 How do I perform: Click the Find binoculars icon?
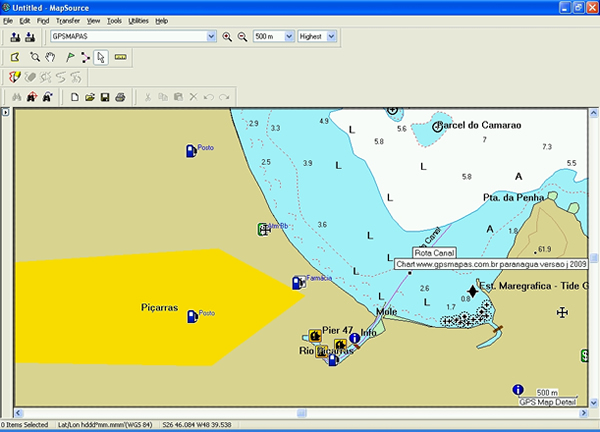[15, 97]
